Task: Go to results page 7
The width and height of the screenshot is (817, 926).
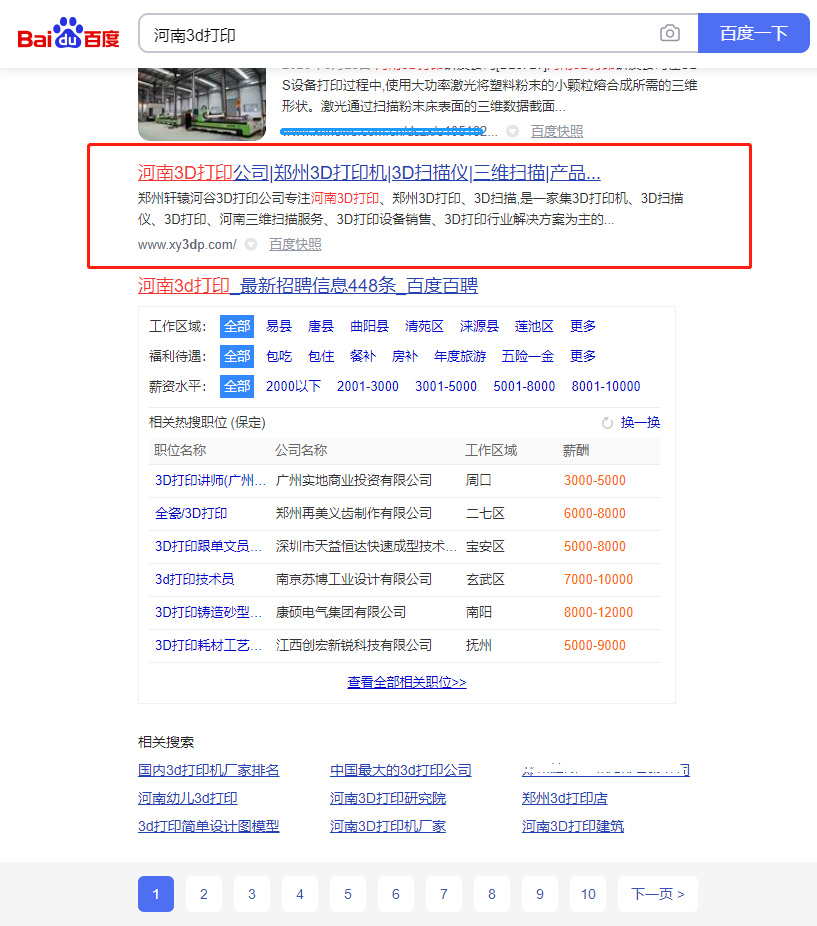Action: pos(444,894)
